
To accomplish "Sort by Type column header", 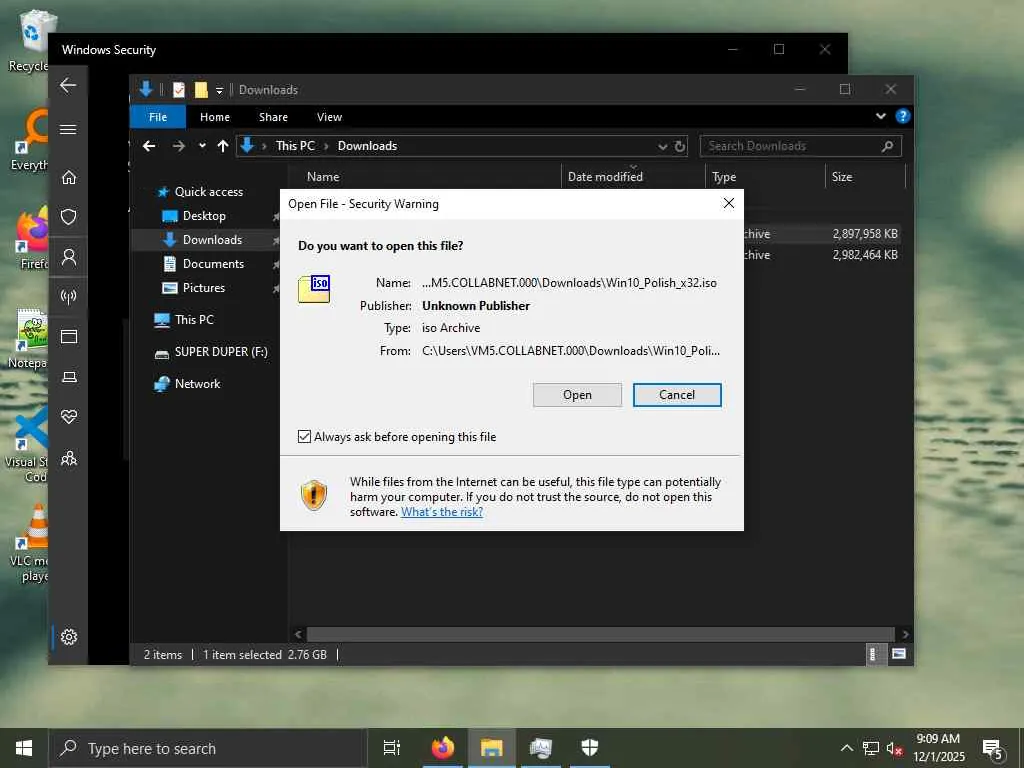I will coord(724,177).
